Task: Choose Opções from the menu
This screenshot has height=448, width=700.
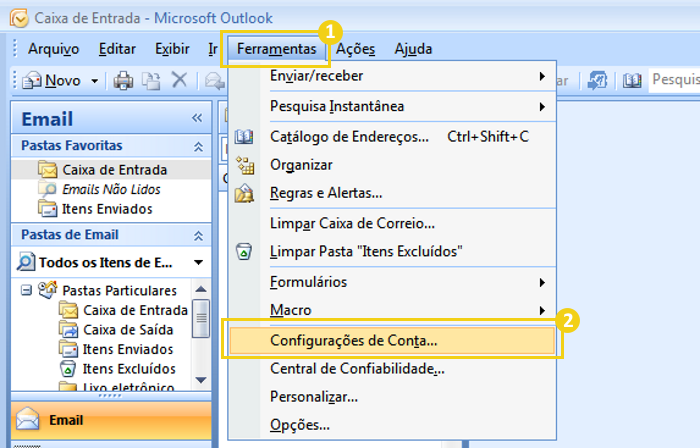Action: (392, 425)
